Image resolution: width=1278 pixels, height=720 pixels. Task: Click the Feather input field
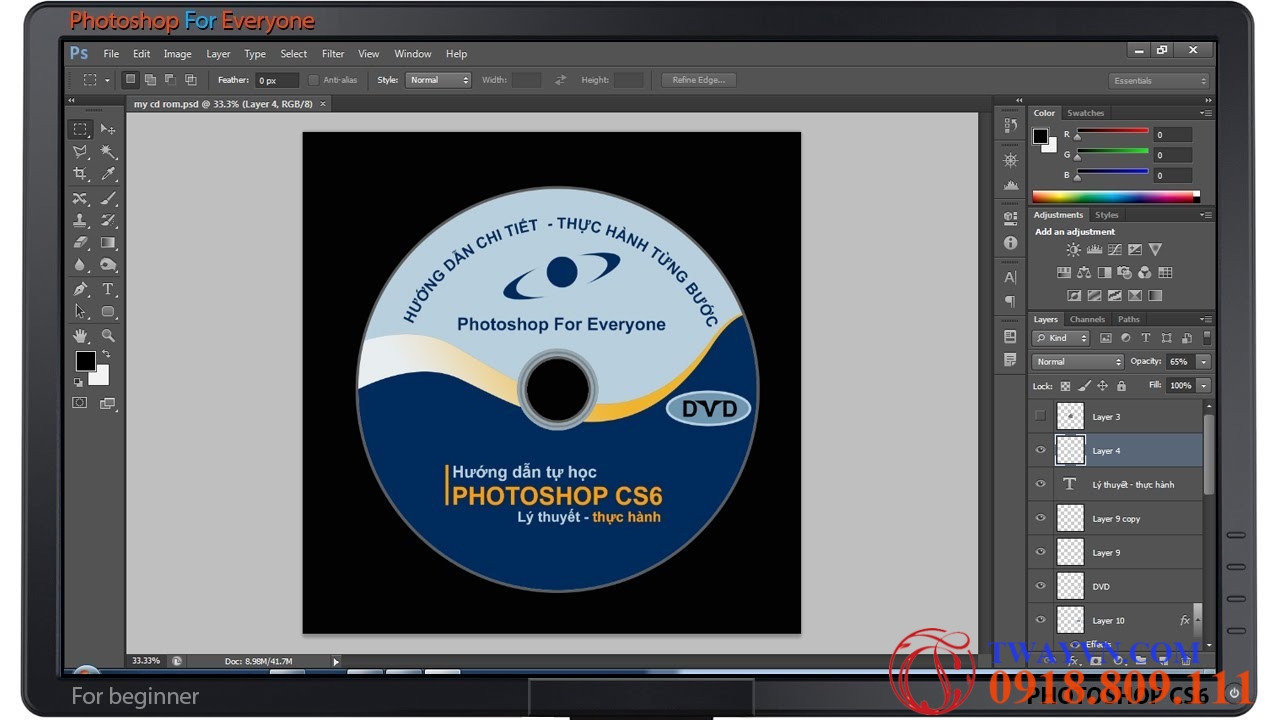point(276,80)
